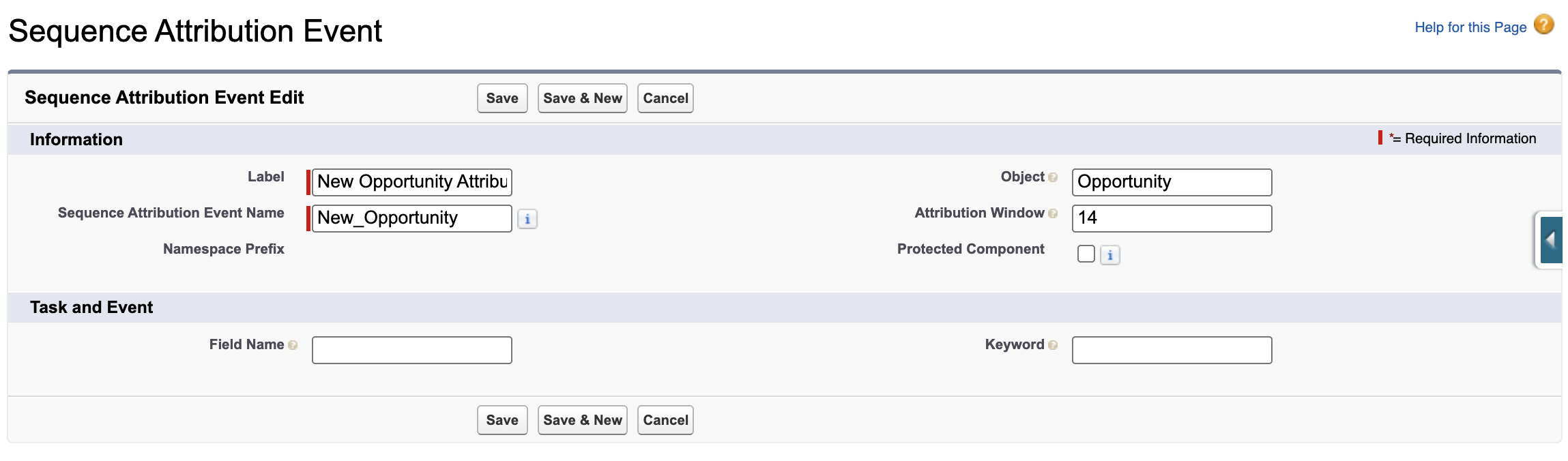Screen dimensions: 1568x461
Task: Click inside the empty Keyword box
Action: [1172, 349]
